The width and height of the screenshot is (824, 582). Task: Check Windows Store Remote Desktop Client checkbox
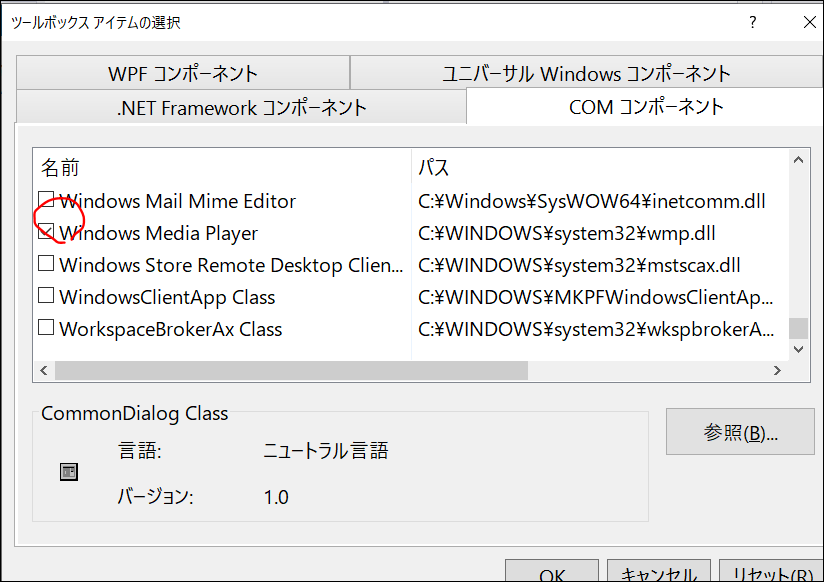(46, 263)
